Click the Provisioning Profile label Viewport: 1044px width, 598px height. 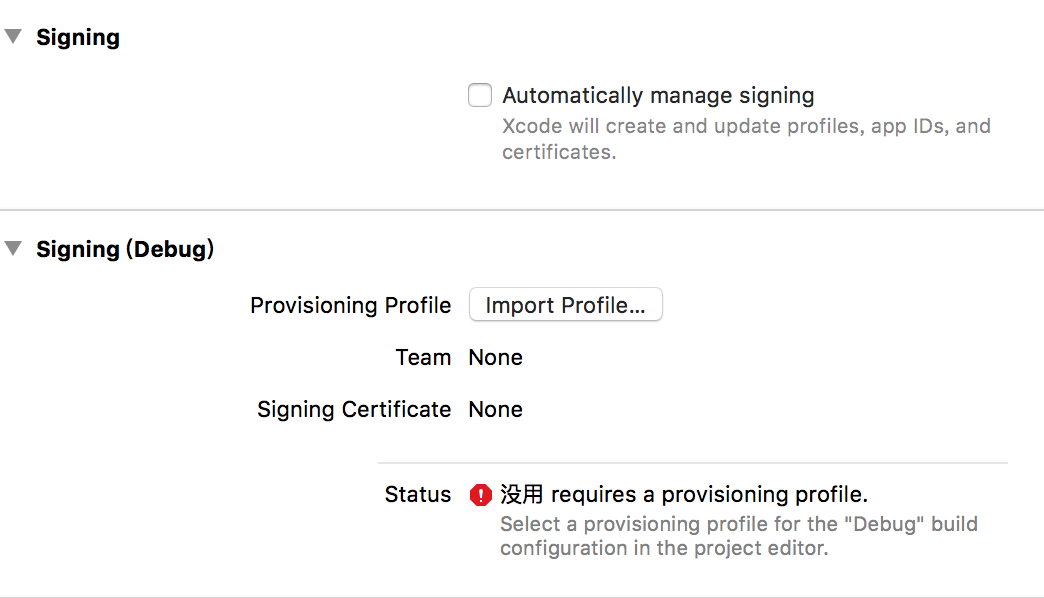click(x=350, y=305)
